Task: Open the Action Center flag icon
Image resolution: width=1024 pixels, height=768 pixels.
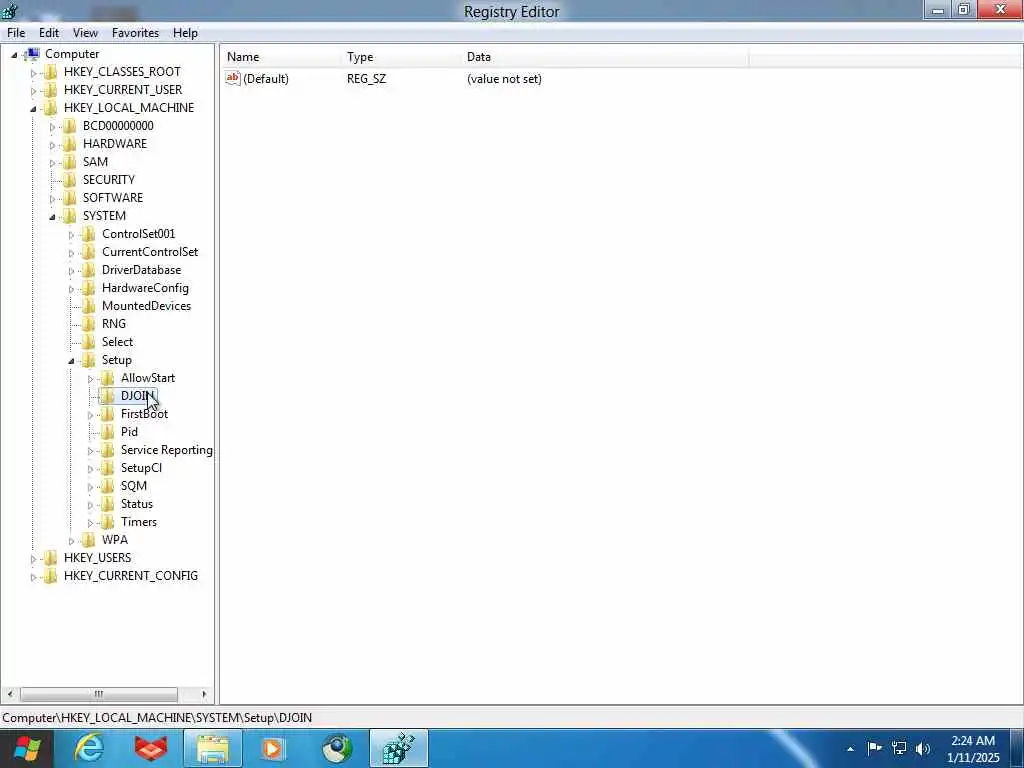Action: pyautogui.click(x=874, y=748)
